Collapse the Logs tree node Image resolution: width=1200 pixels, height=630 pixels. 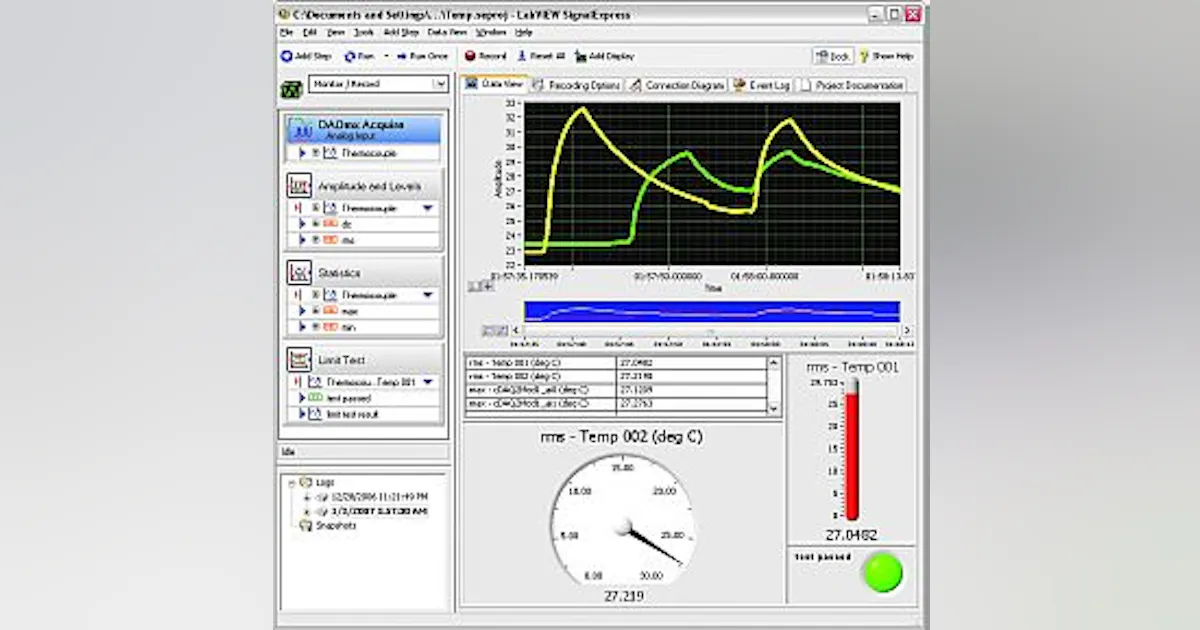point(291,482)
